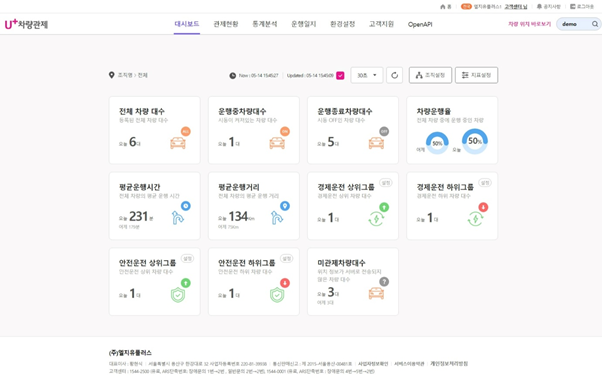Click car icon in 전체 차량 대수 card
Viewport: 602px width, 386px height.
178,143
